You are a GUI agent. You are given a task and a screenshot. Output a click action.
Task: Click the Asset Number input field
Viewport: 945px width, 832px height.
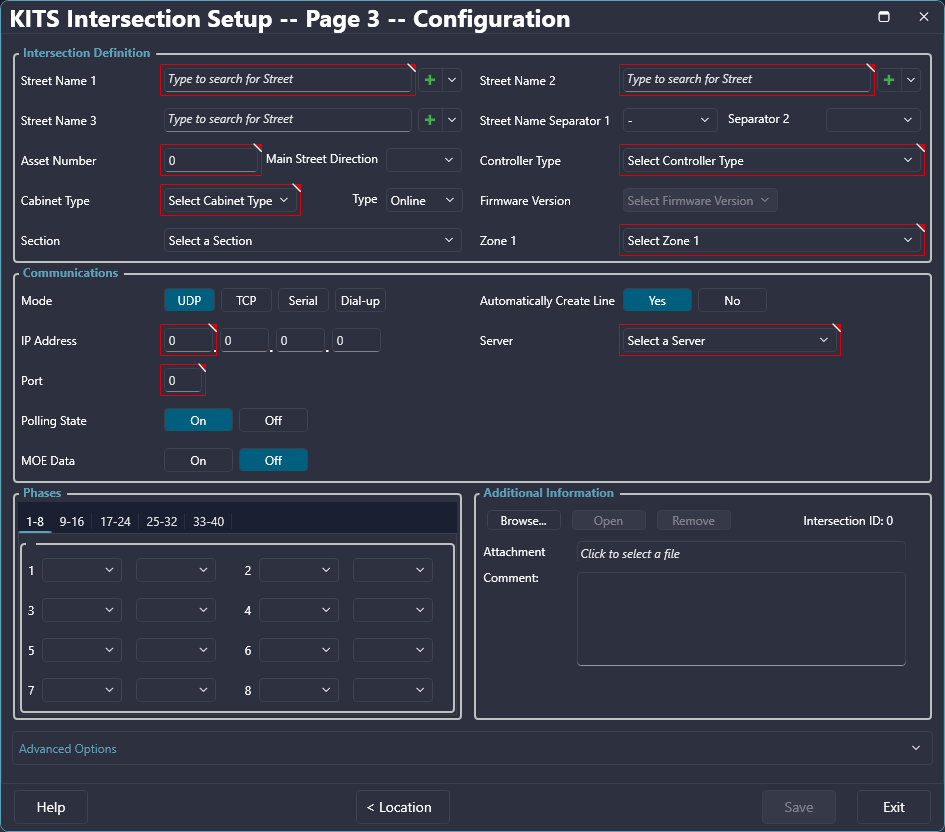coord(211,160)
